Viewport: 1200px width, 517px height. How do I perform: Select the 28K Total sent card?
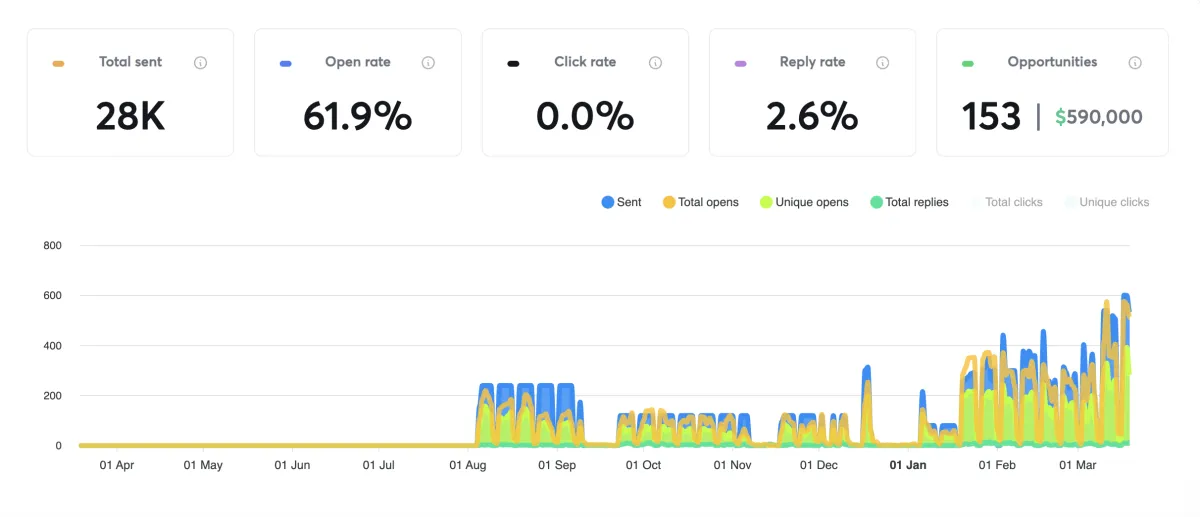tap(130, 92)
